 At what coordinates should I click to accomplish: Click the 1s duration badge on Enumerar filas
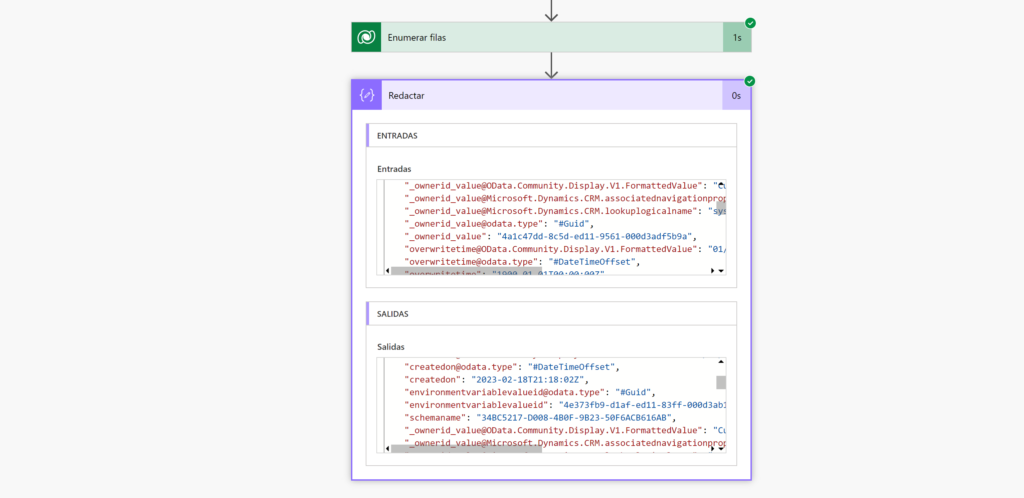click(737, 37)
